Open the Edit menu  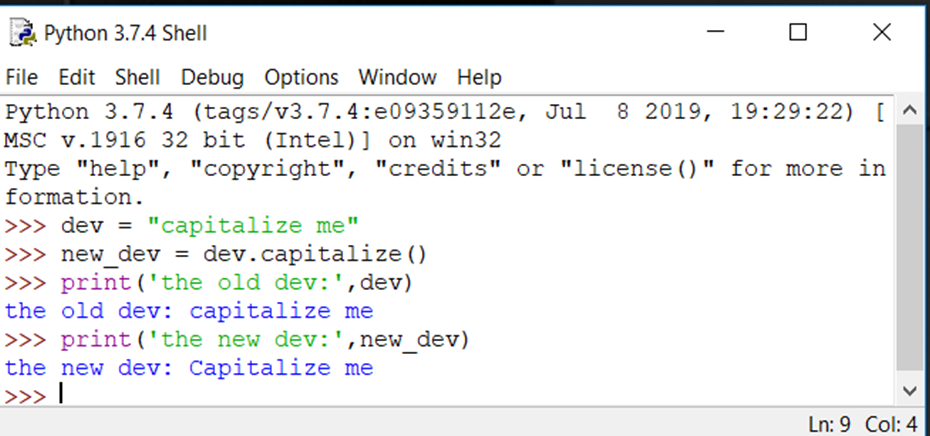76,77
